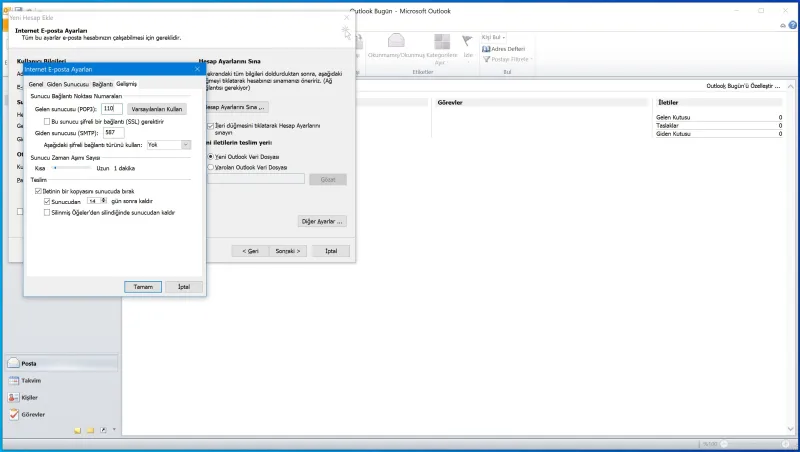
Task: Adjust the zoom slider in status bar
Action: 754,444
